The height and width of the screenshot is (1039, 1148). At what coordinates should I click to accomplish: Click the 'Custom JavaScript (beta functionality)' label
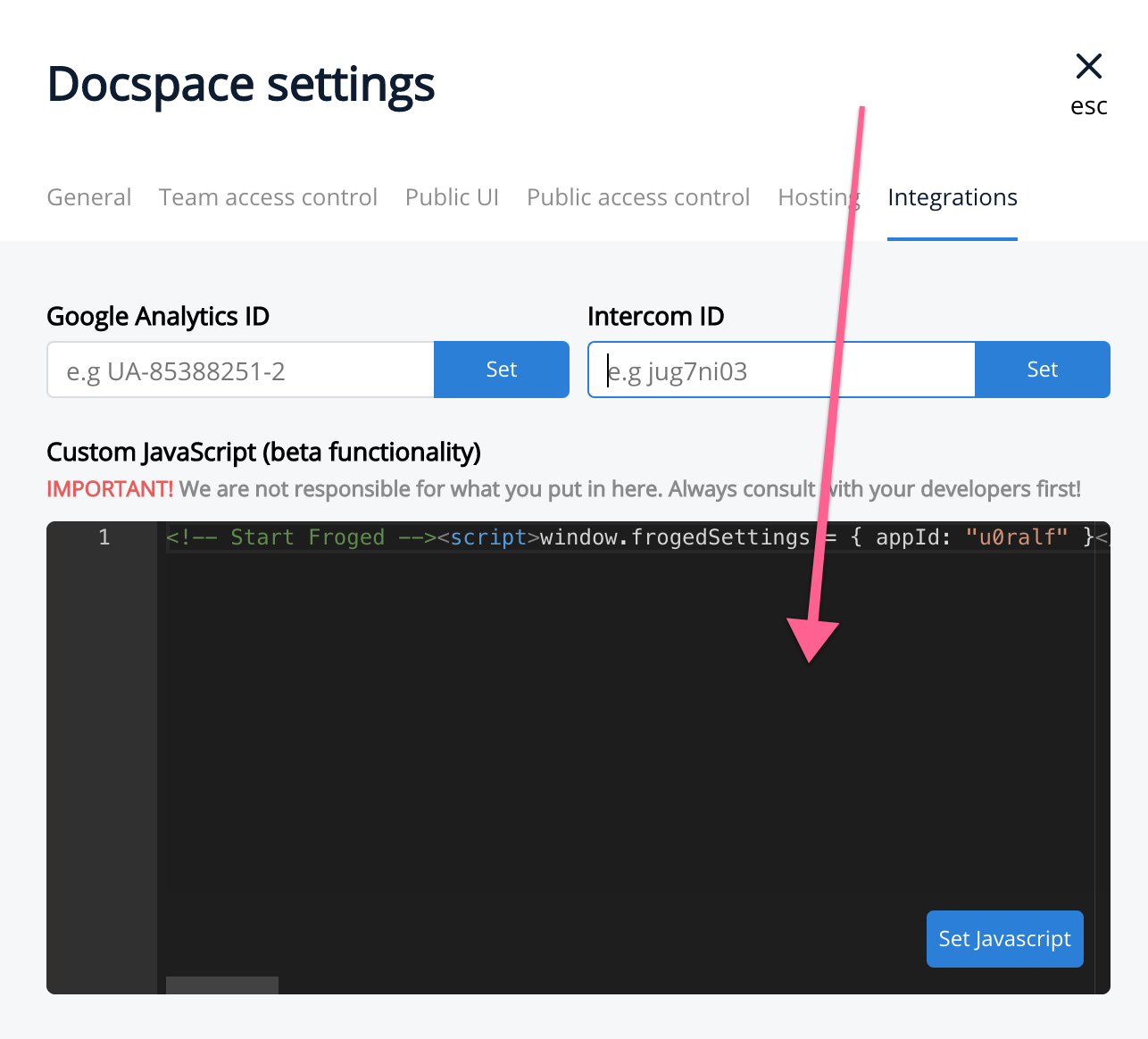pyautogui.click(x=263, y=453)
